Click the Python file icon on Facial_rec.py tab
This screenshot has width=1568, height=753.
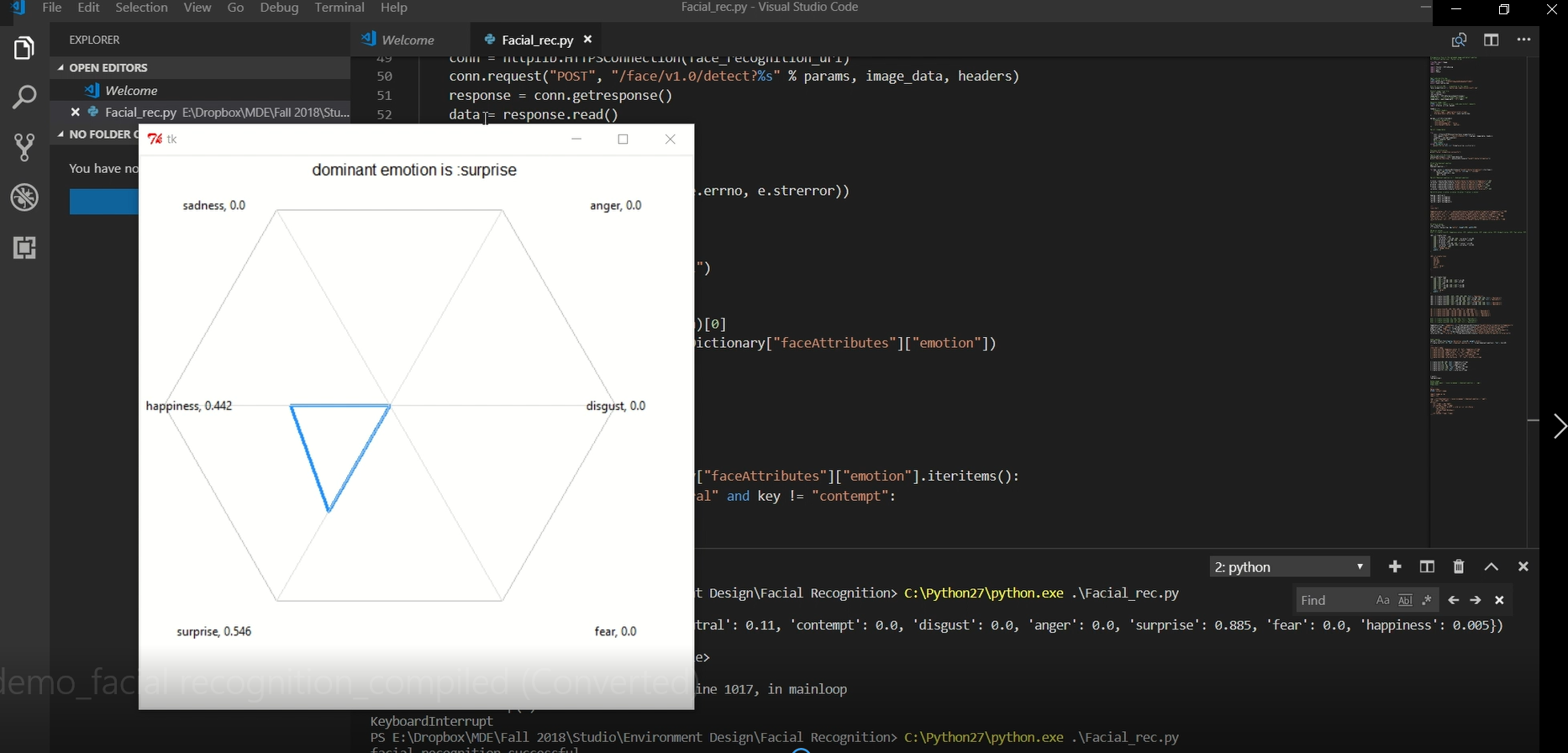(x=490, y=39)
